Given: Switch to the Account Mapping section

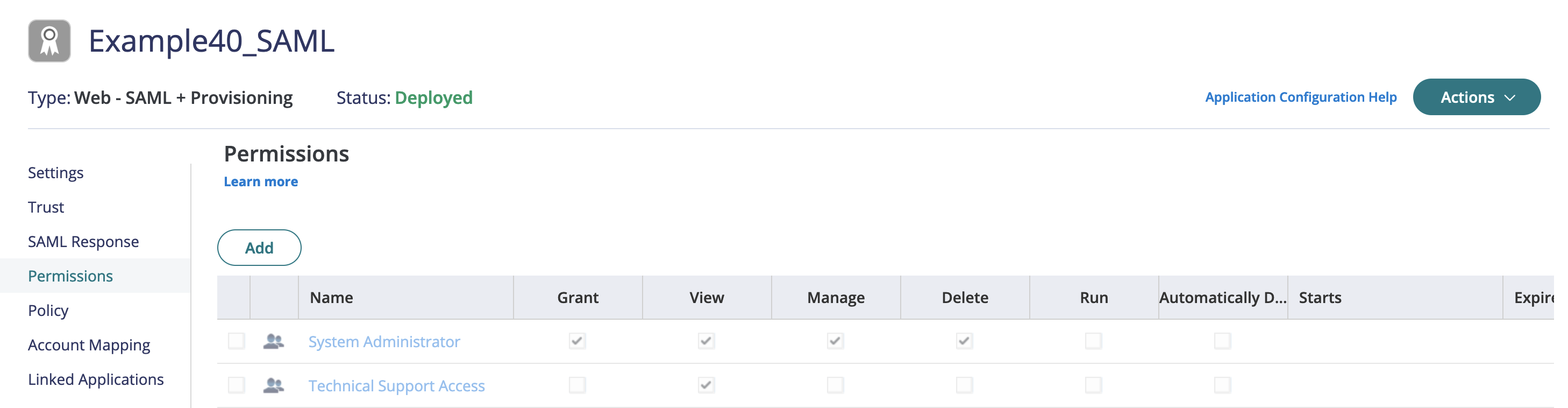Looking at the screenshot, I should [89, 345].
